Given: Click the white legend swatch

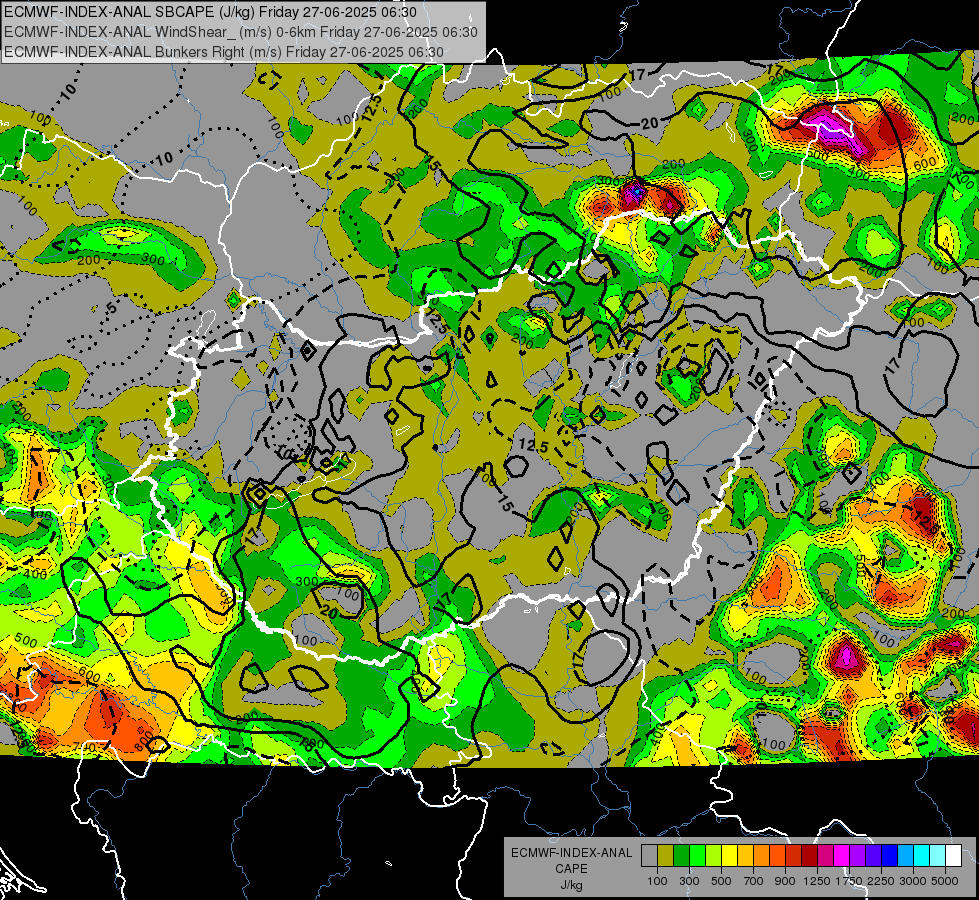Looking at the screenshot, I should click(x=954, y=856).
